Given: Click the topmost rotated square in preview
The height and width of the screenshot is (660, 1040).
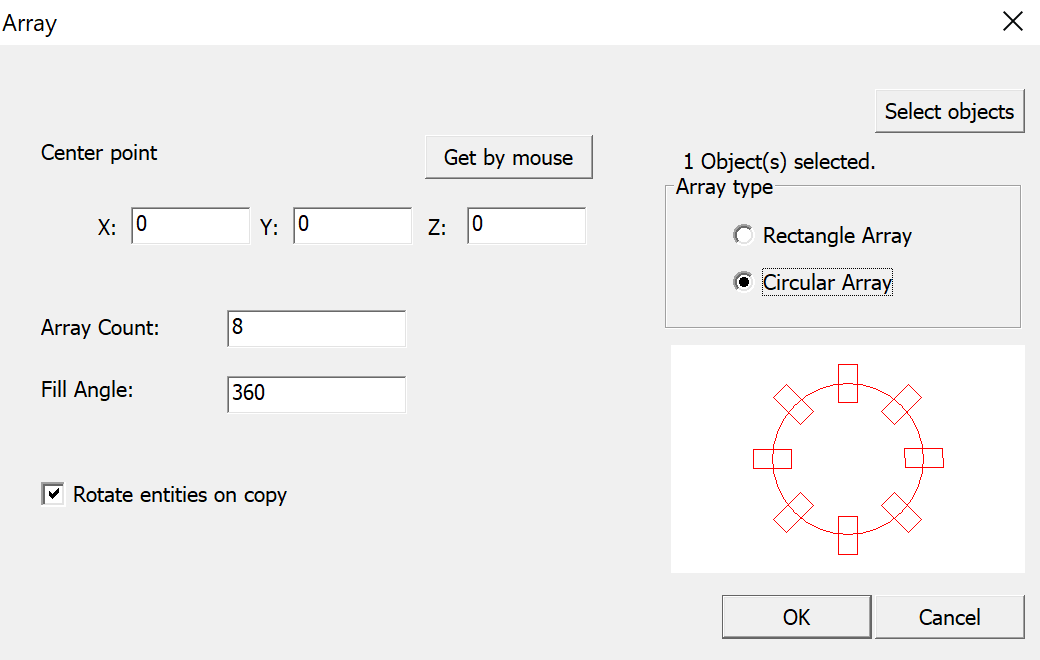Looking at the screenshot, I should 847,385.
